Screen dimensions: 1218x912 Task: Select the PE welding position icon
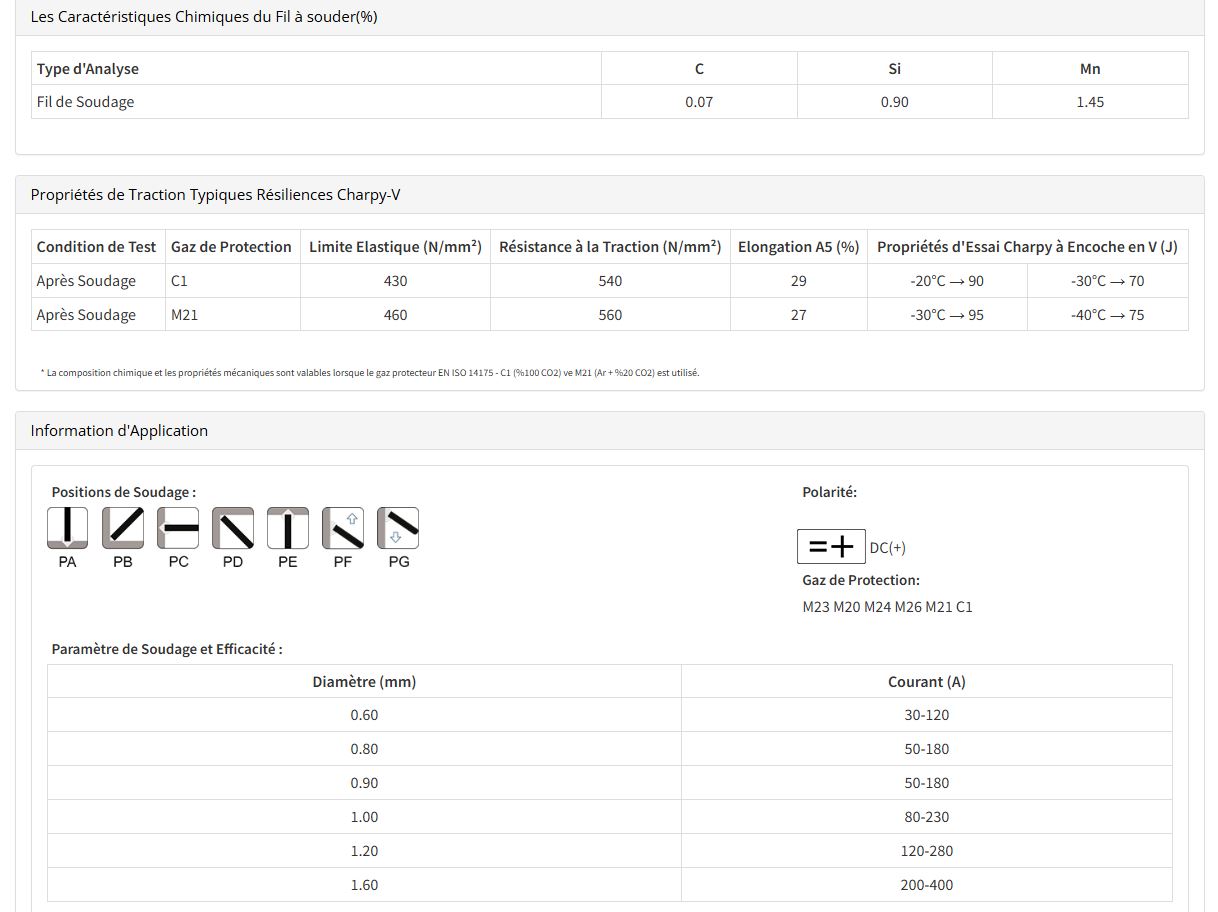[x=288, y=528]
